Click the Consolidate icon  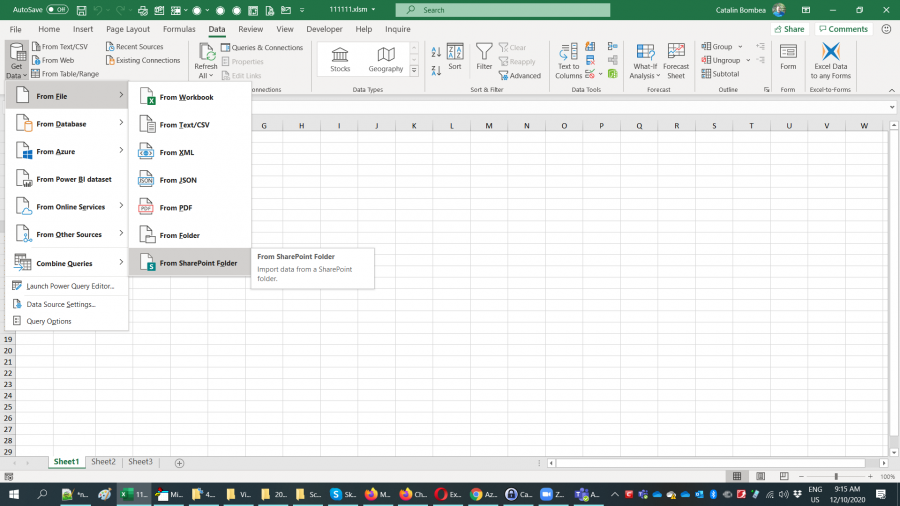[x=612, y=46]
